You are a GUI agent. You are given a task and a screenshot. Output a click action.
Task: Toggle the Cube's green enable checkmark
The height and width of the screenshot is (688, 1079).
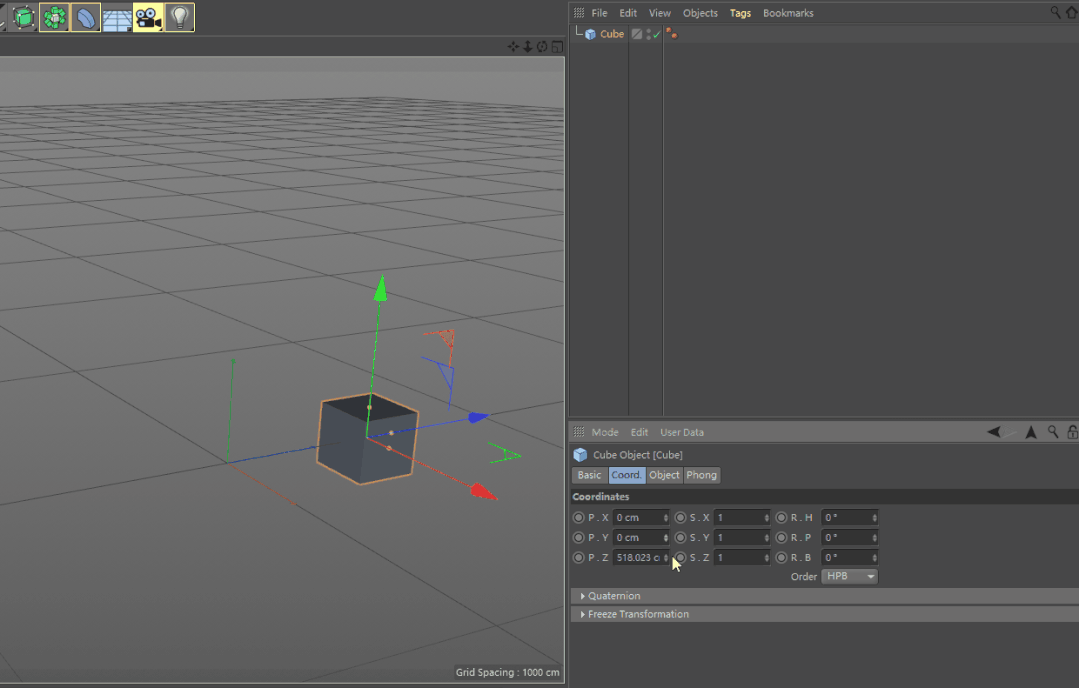656,34
